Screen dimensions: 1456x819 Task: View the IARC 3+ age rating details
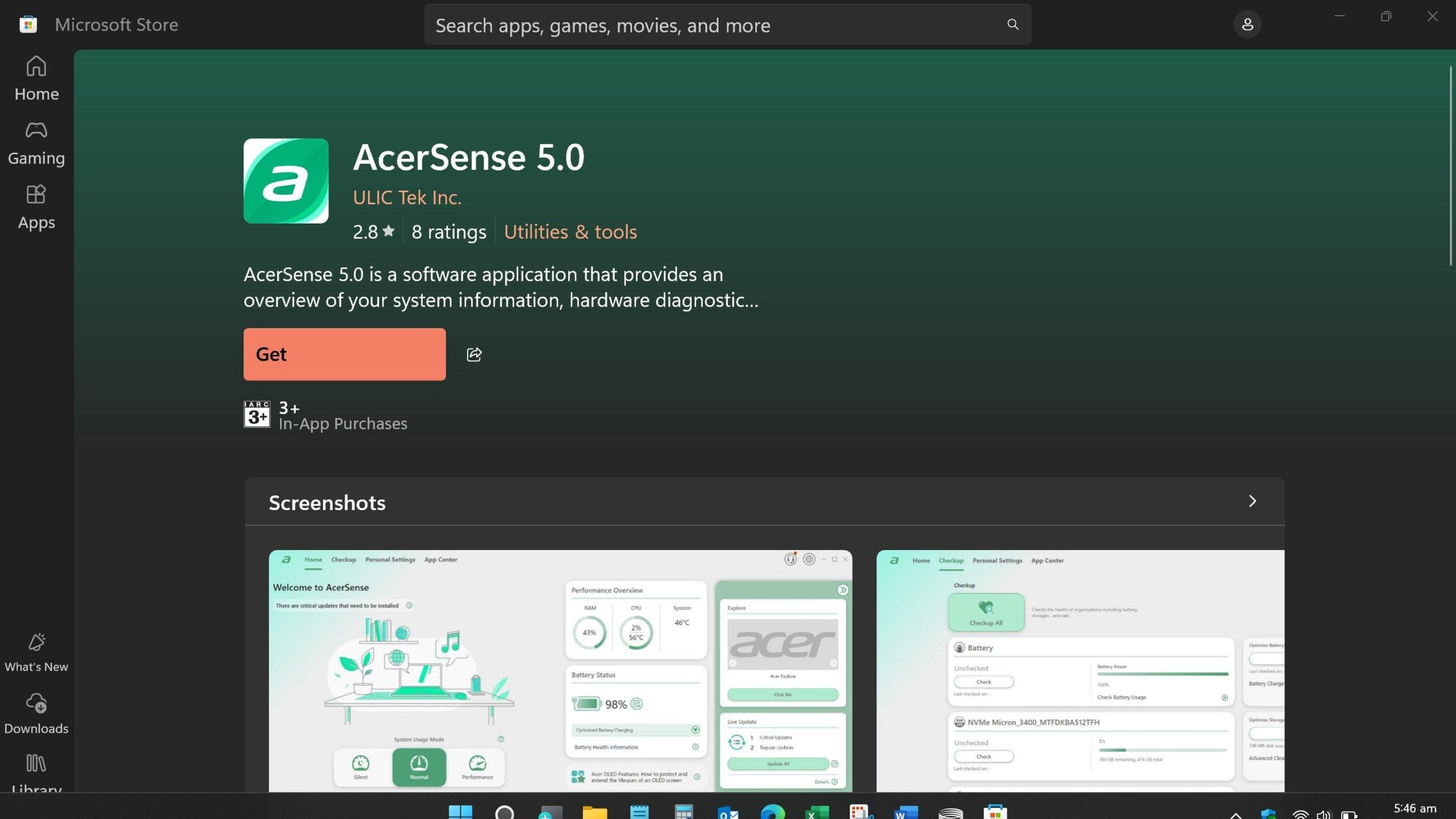point(257,414)
